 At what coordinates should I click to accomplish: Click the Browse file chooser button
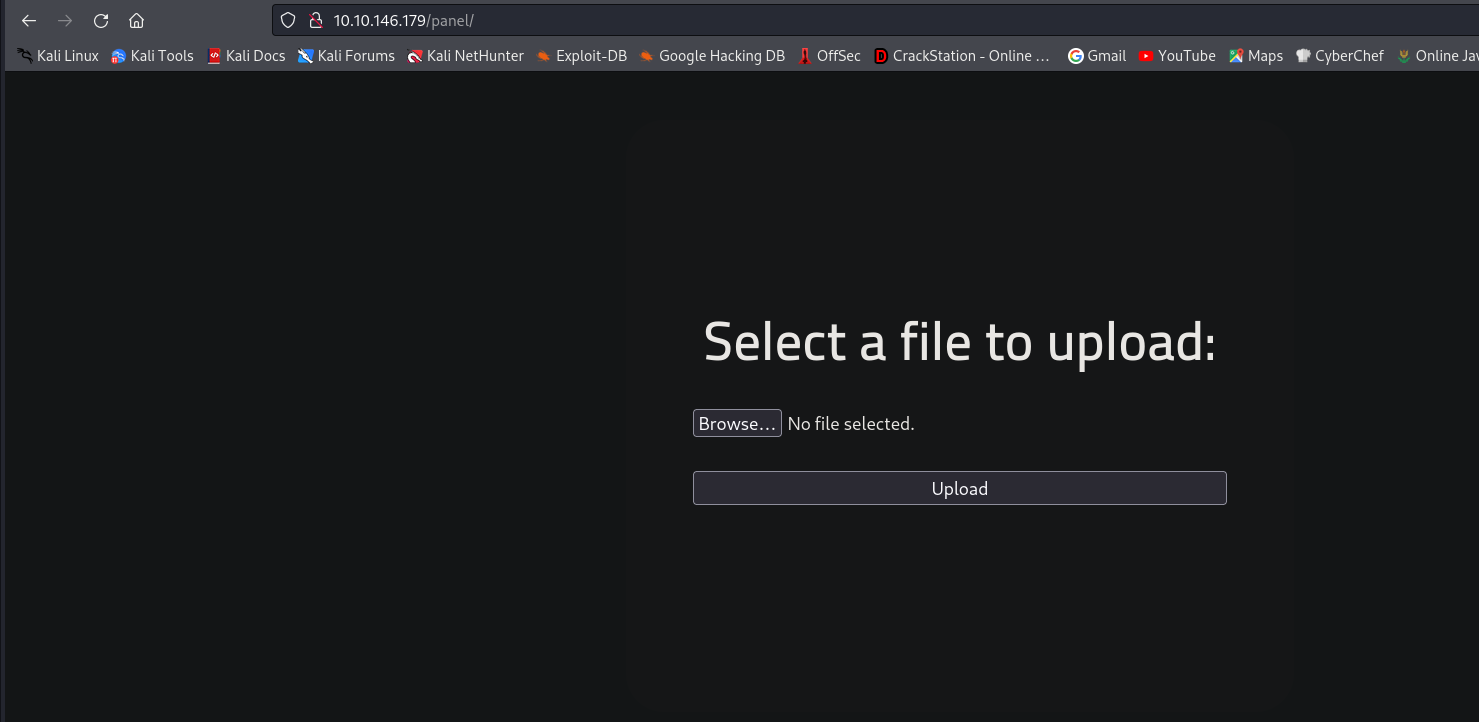pyautogui.click(x=737, y=424)
